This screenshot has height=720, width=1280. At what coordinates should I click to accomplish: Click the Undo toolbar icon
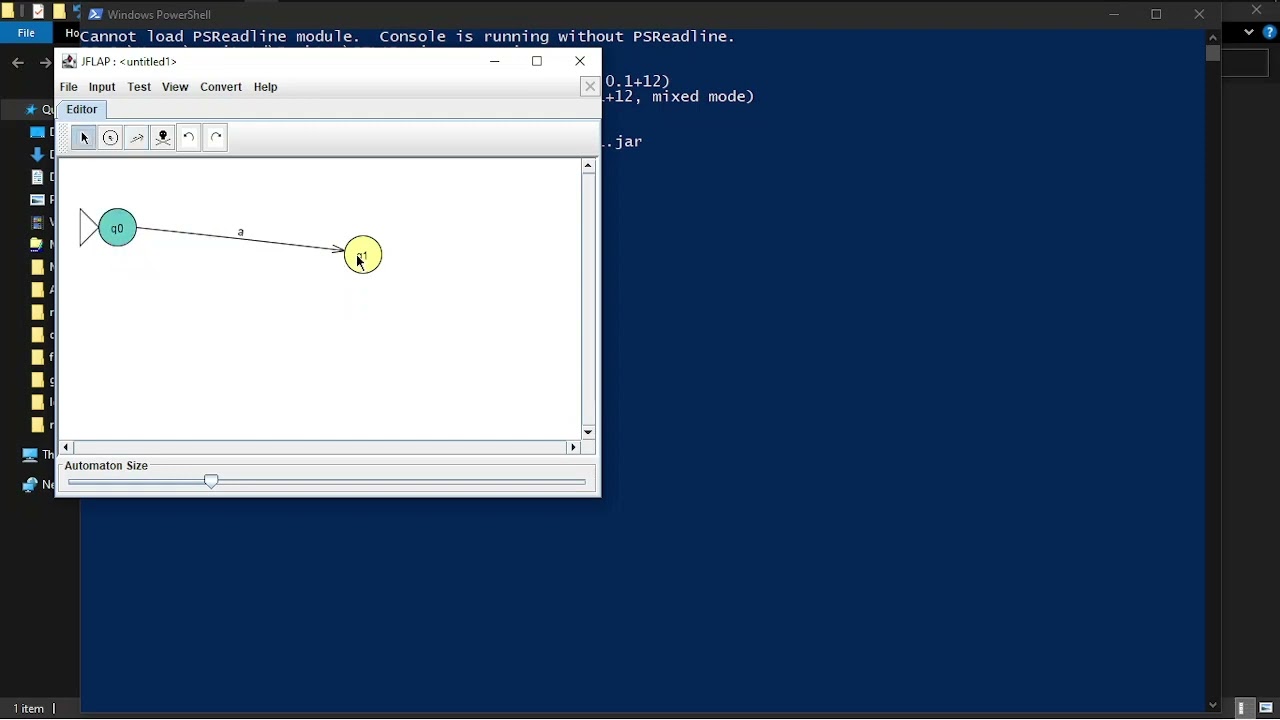click(x=189, y=138)
